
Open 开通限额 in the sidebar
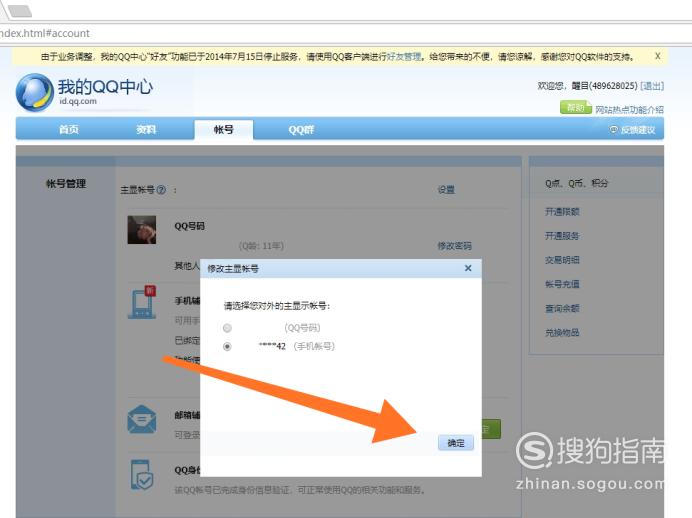coord(562,211)
